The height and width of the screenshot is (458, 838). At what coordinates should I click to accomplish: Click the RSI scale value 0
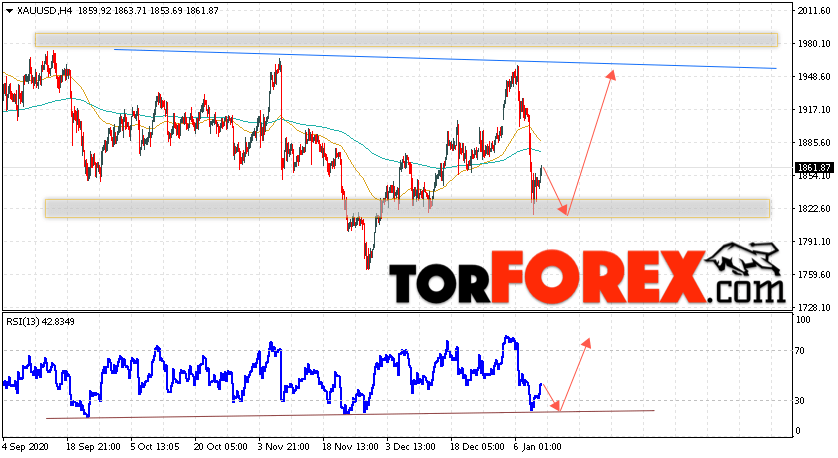click(798, 431)
